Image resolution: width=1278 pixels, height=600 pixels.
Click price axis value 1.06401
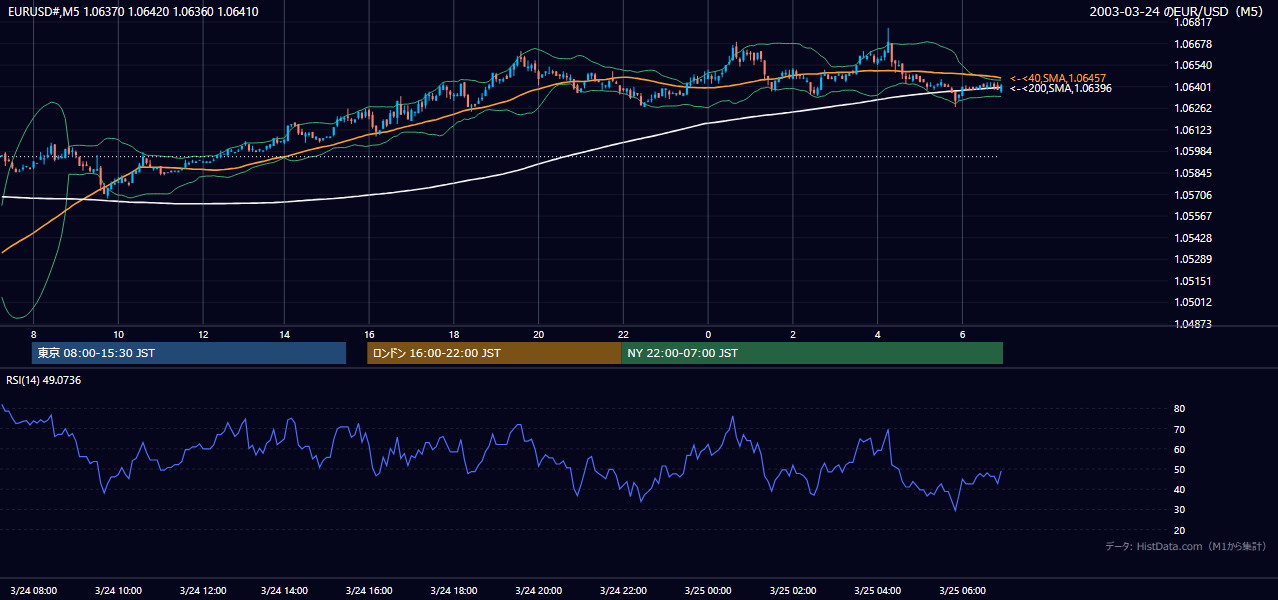[1193, 88]
